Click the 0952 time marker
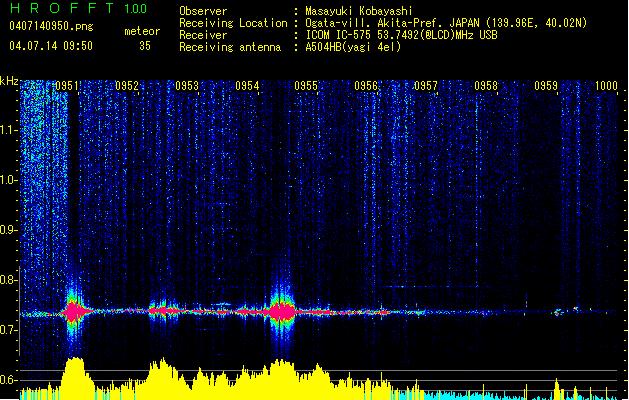 tap(127, 86)
